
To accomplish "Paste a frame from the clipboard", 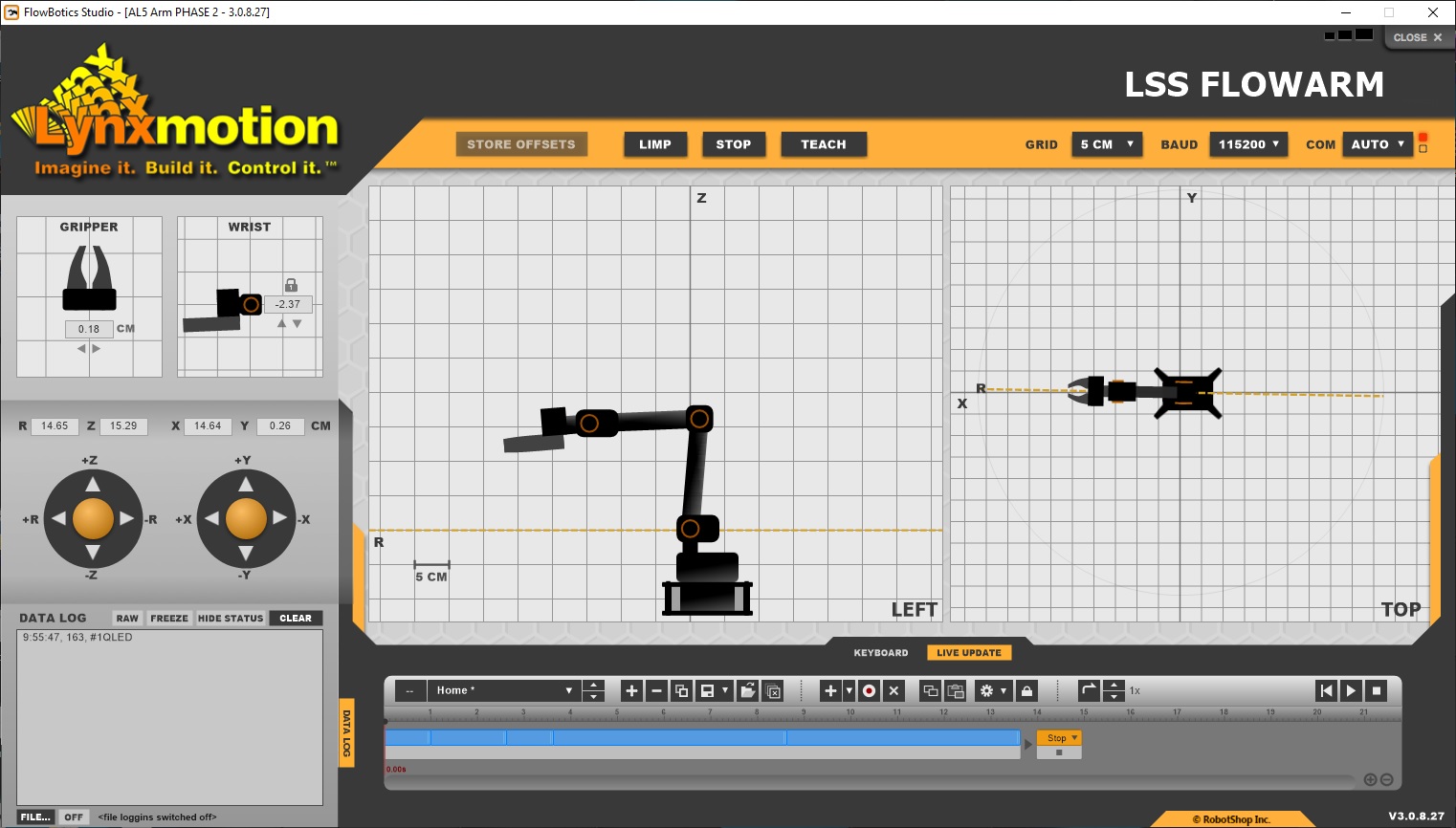I will coord(955,690).
